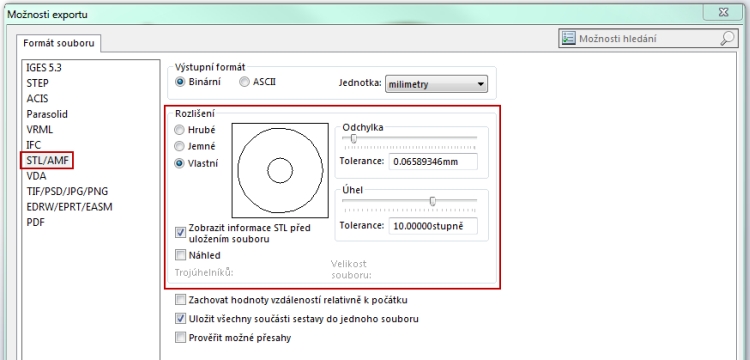Select IGES 5.3 in the format list

[44, 67]
